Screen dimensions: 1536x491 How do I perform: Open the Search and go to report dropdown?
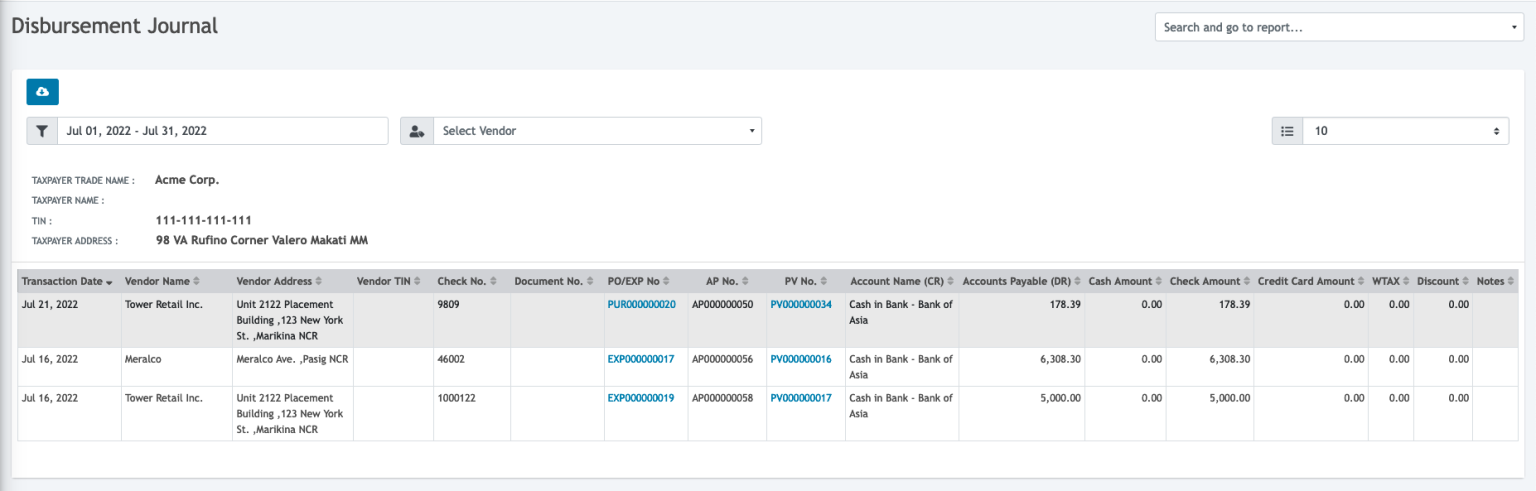[1339, 27]
